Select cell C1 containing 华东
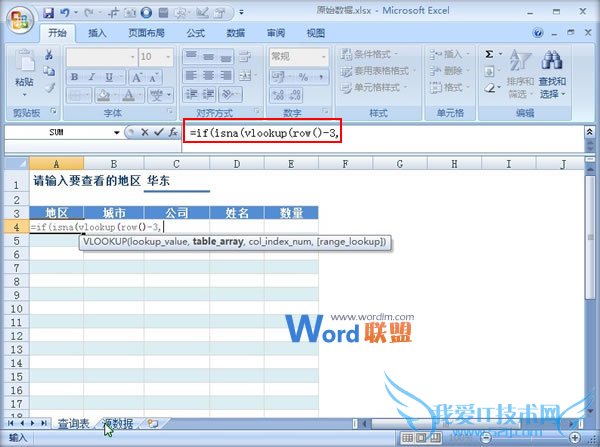Viewport: 600px width, 447px height. tap(176, 181)
